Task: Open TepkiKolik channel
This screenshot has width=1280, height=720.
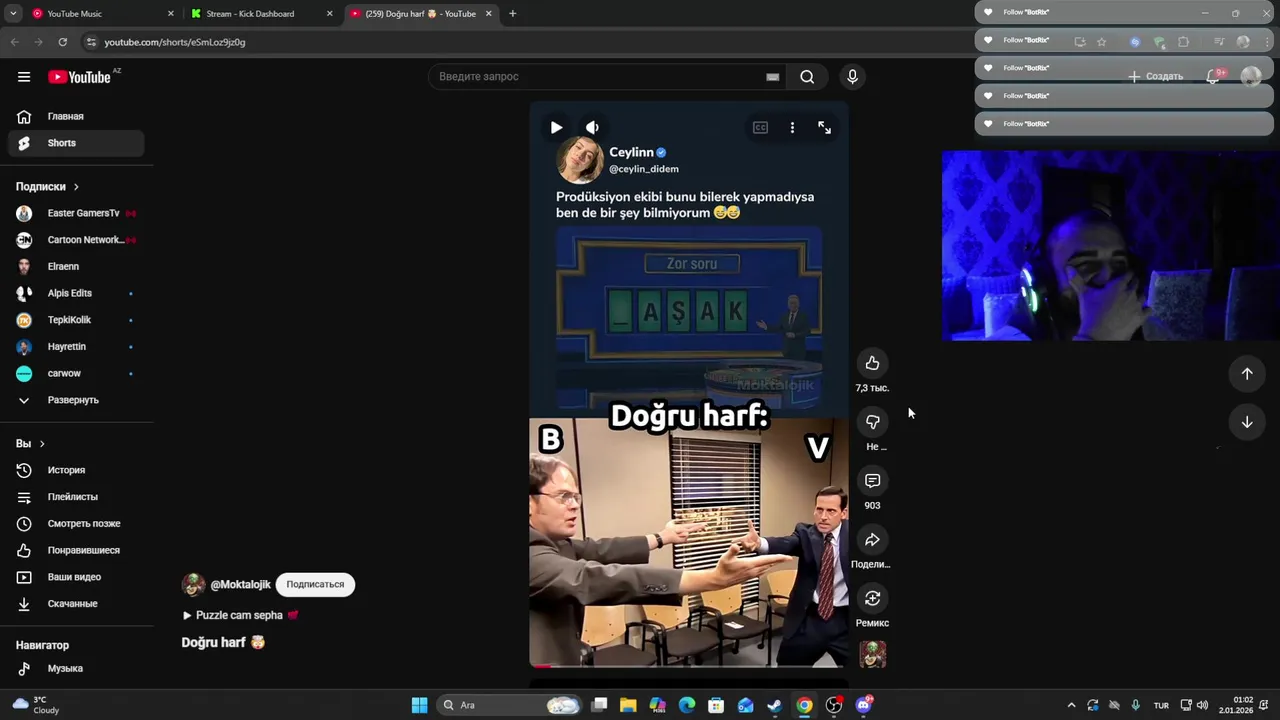Action: (x=76, y=320)
